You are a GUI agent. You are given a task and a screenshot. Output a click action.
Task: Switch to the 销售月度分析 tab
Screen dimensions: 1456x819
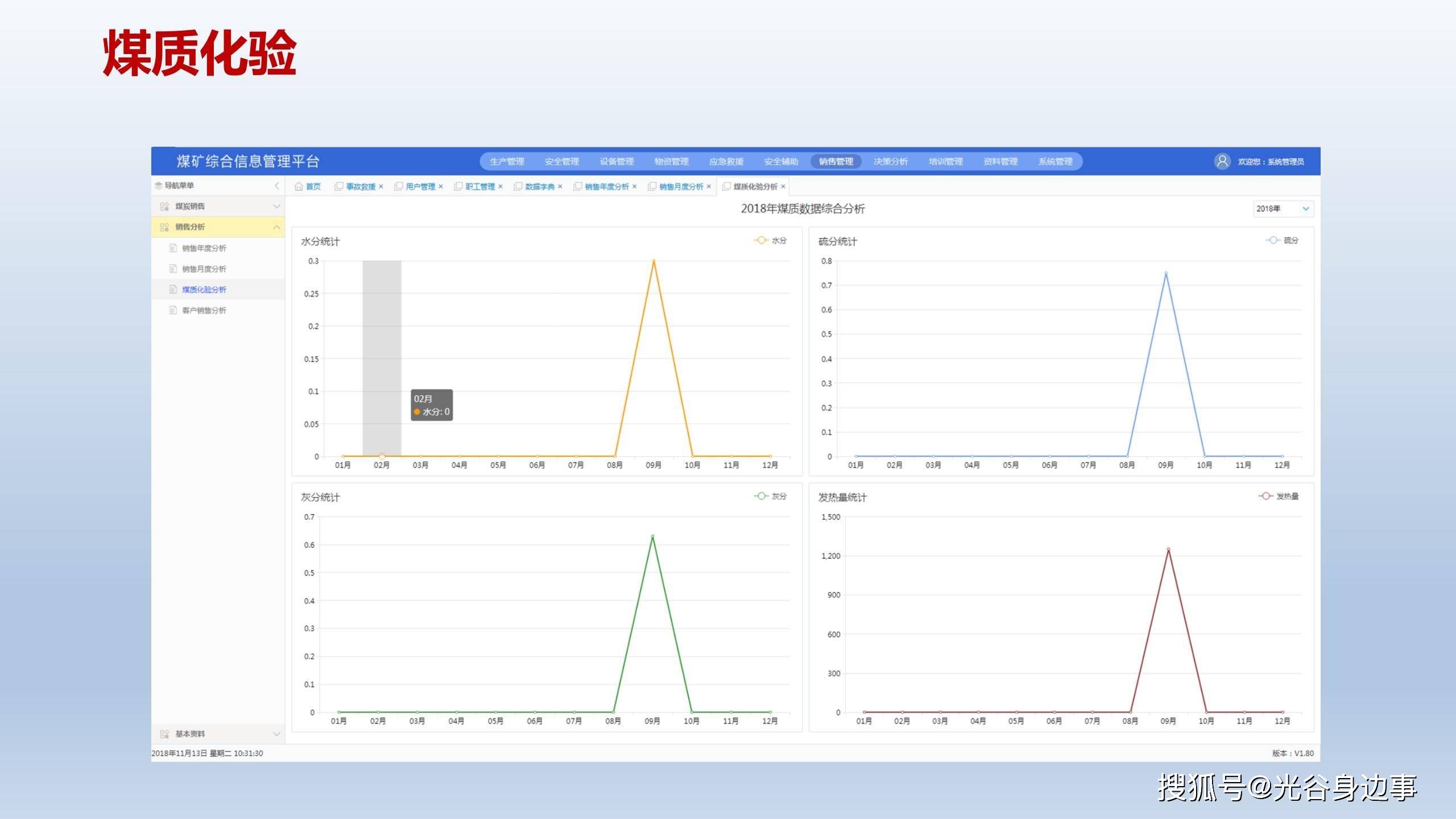pos(681,187)
